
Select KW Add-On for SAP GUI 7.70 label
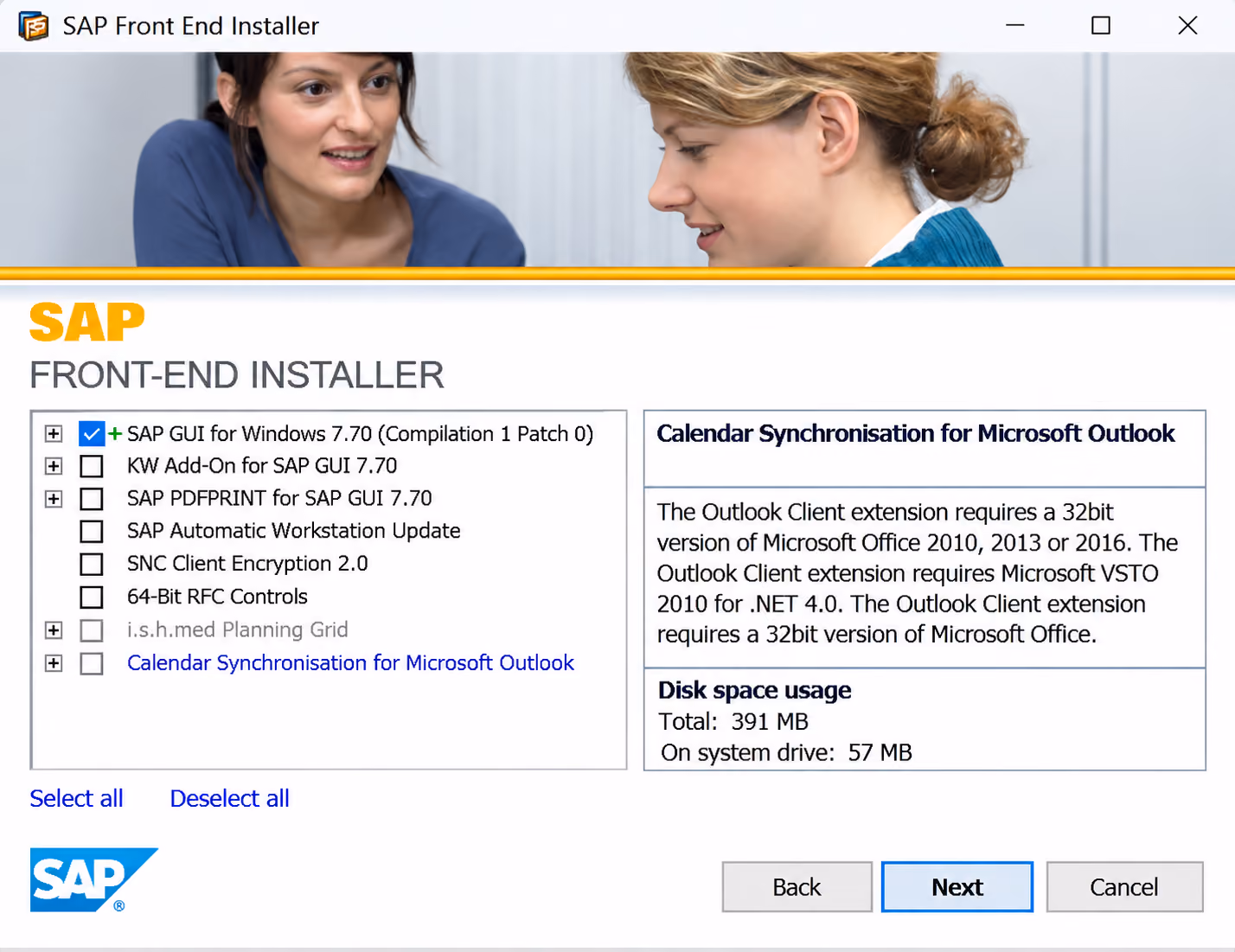tap(262, 466)
